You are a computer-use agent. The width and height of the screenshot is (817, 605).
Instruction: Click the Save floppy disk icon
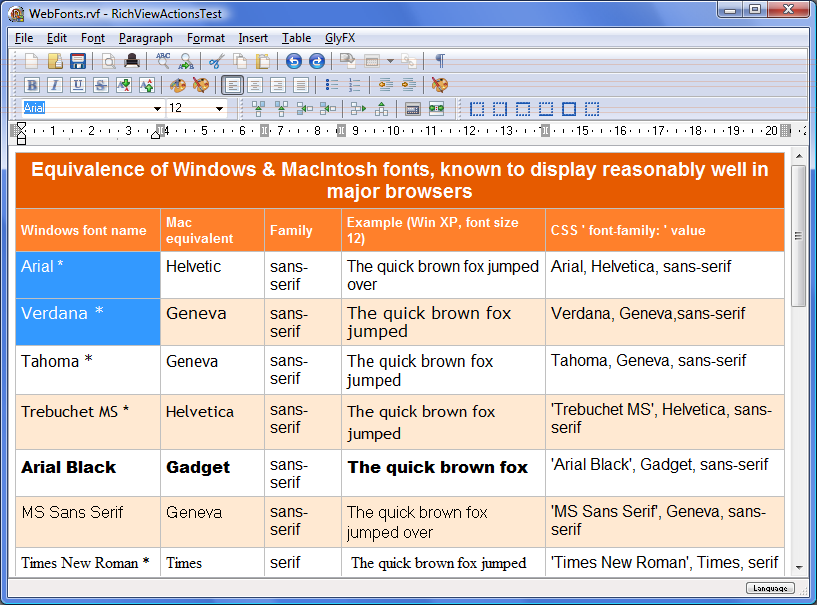[77, 61]
